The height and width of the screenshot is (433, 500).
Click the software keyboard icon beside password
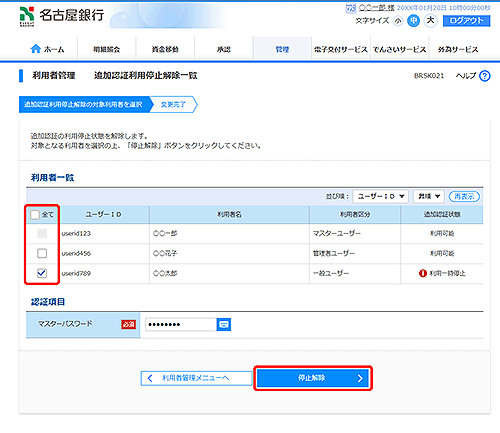coord(224,324)
